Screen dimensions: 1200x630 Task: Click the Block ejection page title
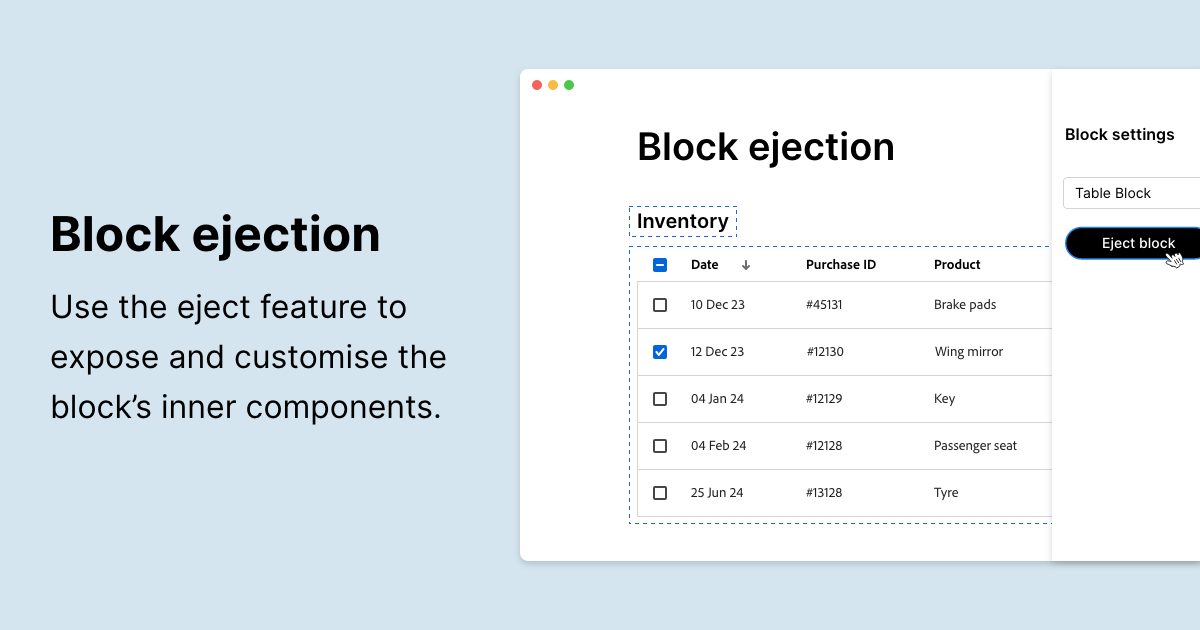point(766,147)
